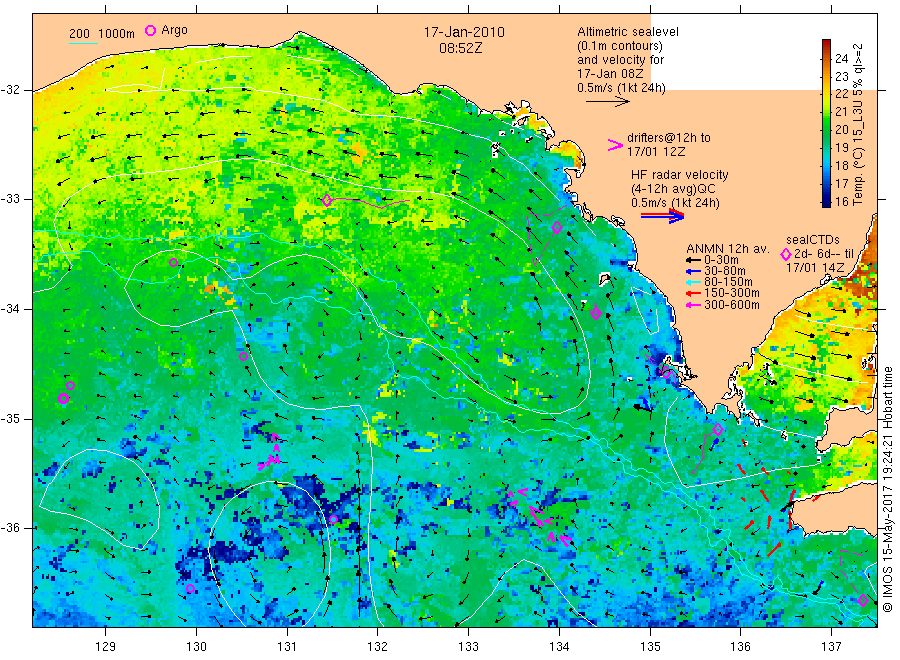The image size is (900, 660).
Task: Click the 'drifters@12h to' legend text
Action: (x=669, y=138)
